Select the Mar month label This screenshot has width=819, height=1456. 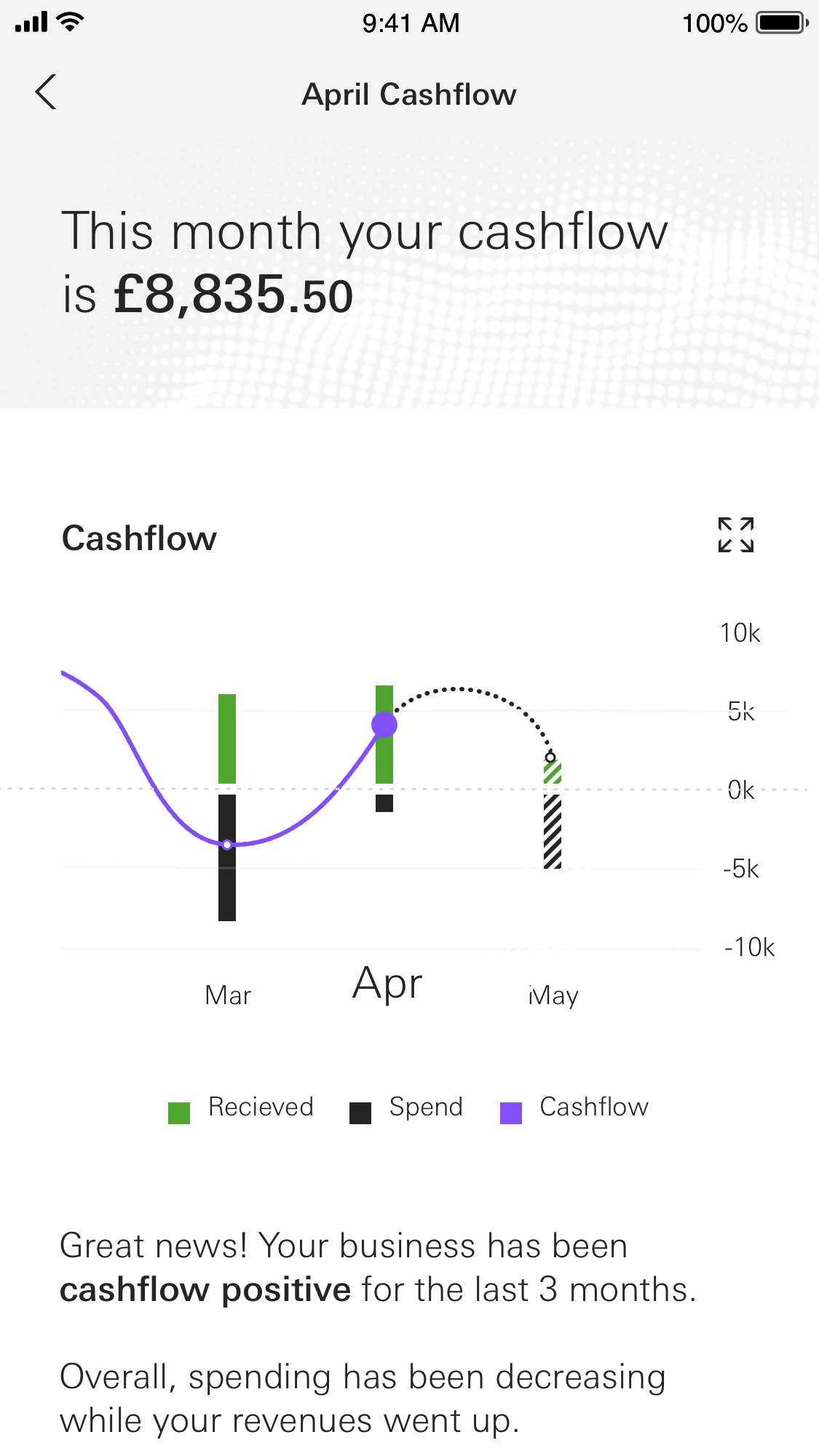(228, 995)
